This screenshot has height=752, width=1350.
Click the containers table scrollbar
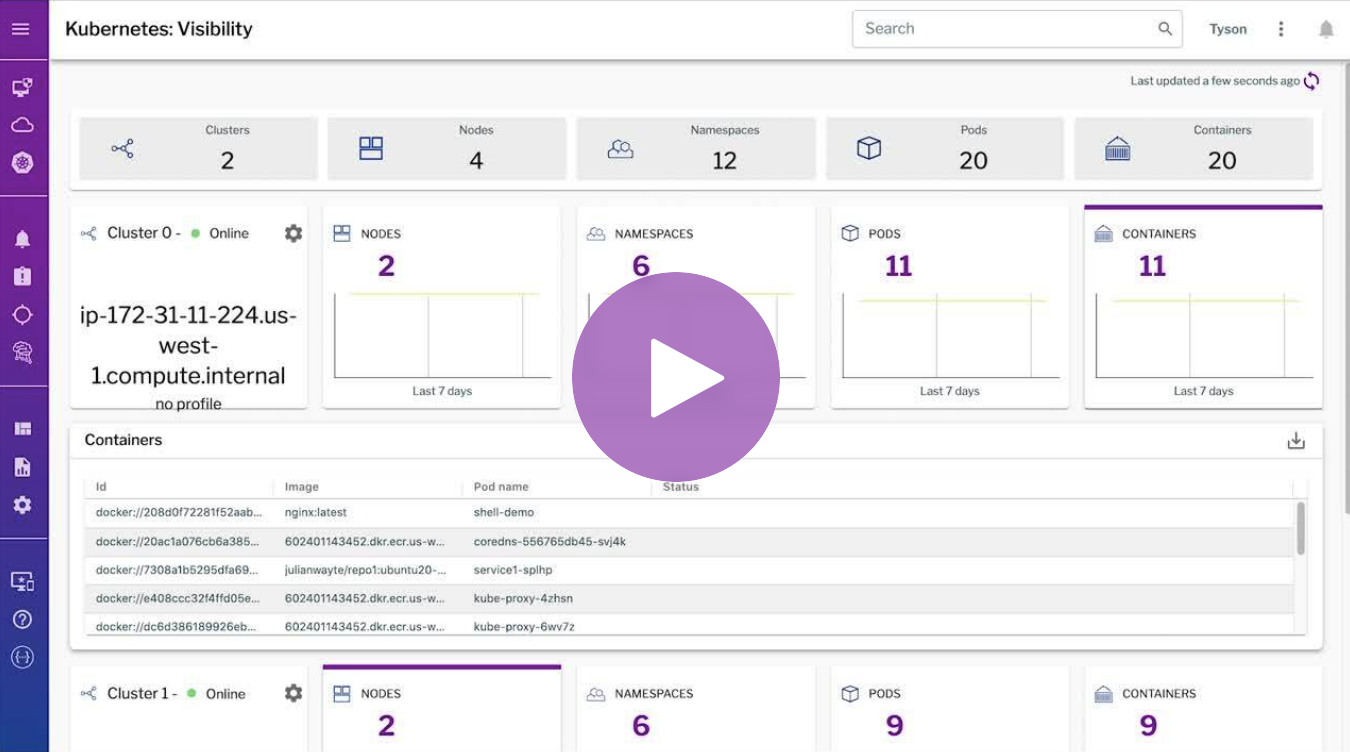click(1300, 528)
